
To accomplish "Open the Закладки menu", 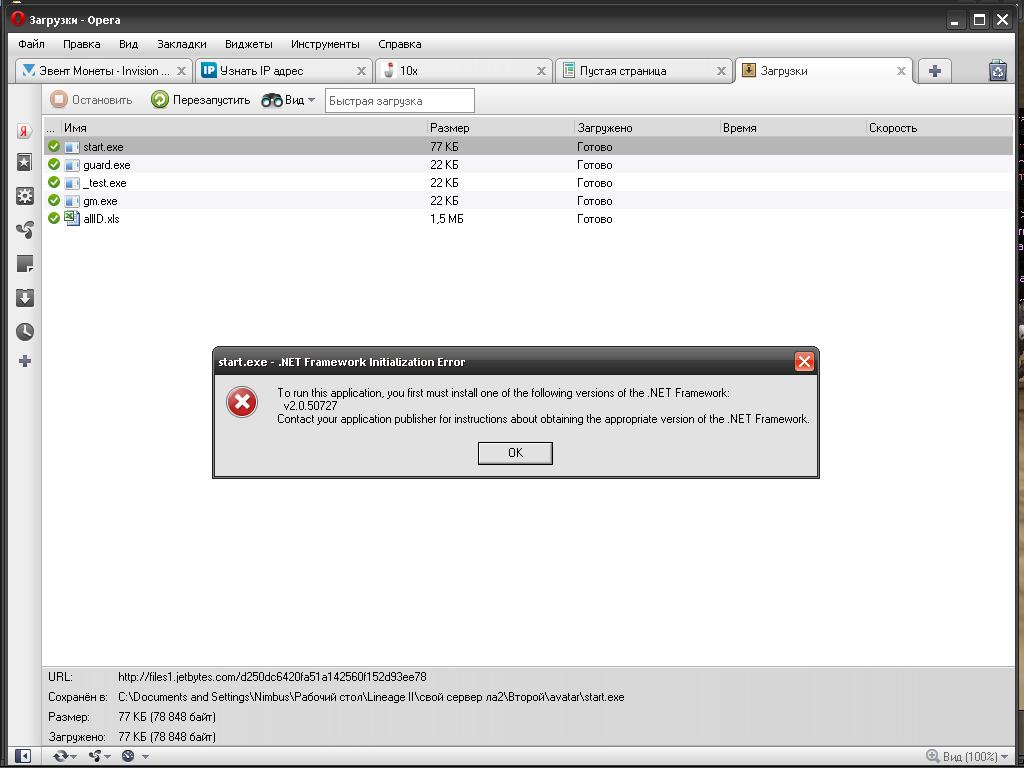I will (x=182, y=44).
